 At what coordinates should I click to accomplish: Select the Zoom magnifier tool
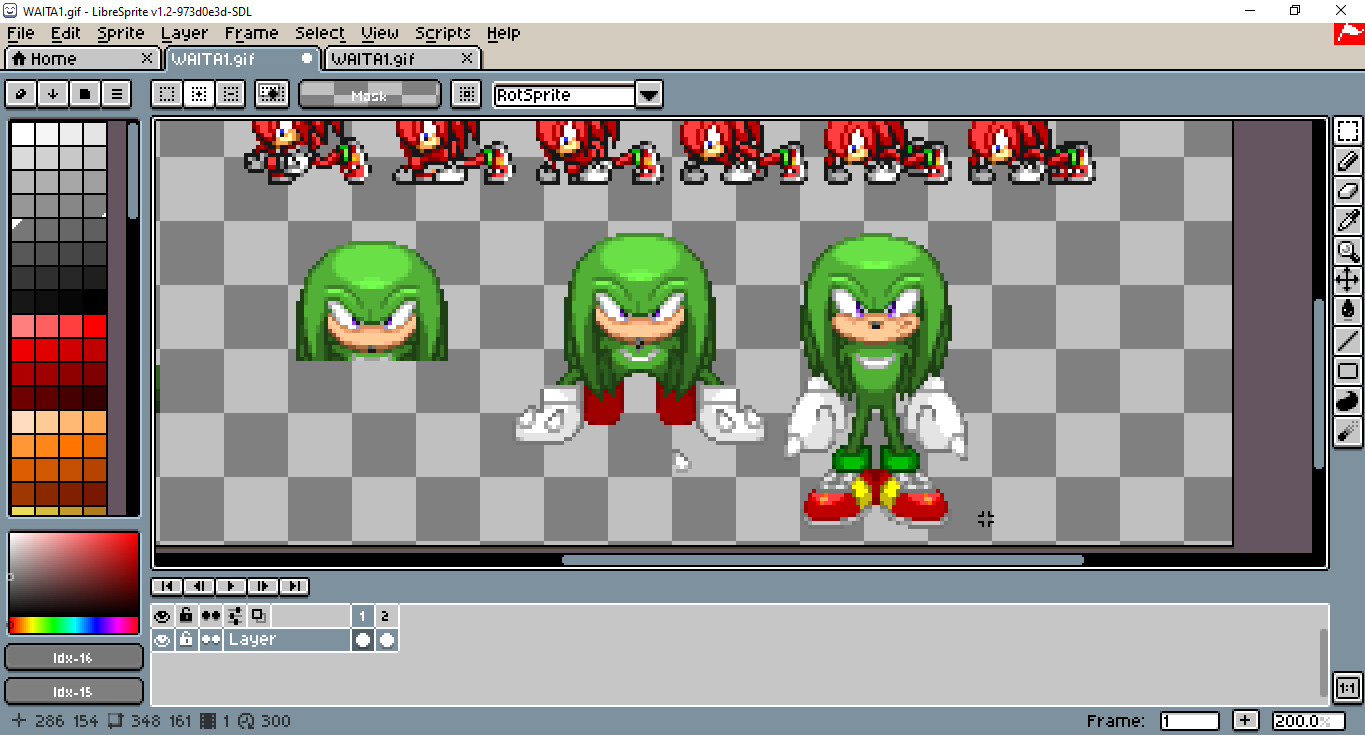(x=1348, y=250)
